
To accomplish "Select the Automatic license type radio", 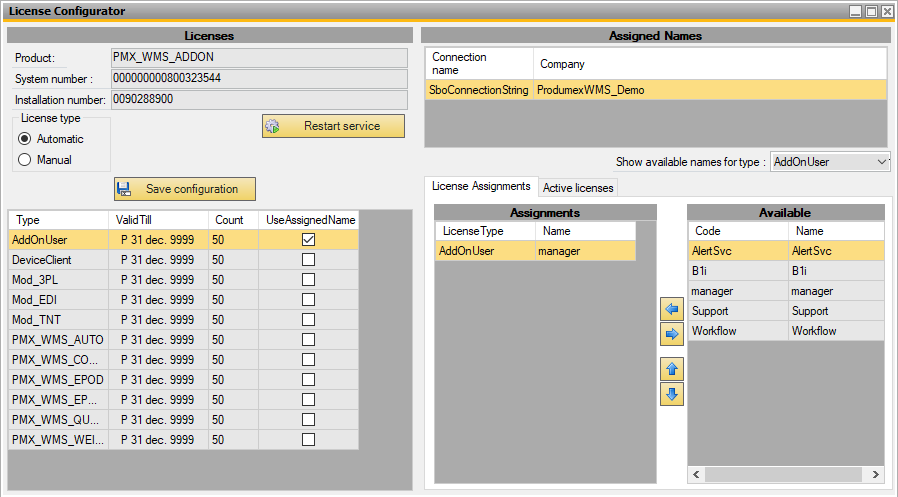I will pos(26,139).
